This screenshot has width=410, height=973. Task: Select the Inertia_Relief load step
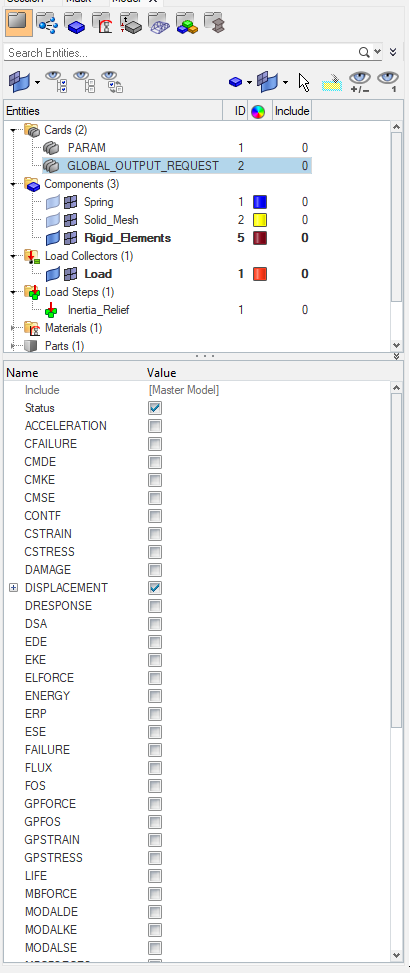[x=99, y=310]
